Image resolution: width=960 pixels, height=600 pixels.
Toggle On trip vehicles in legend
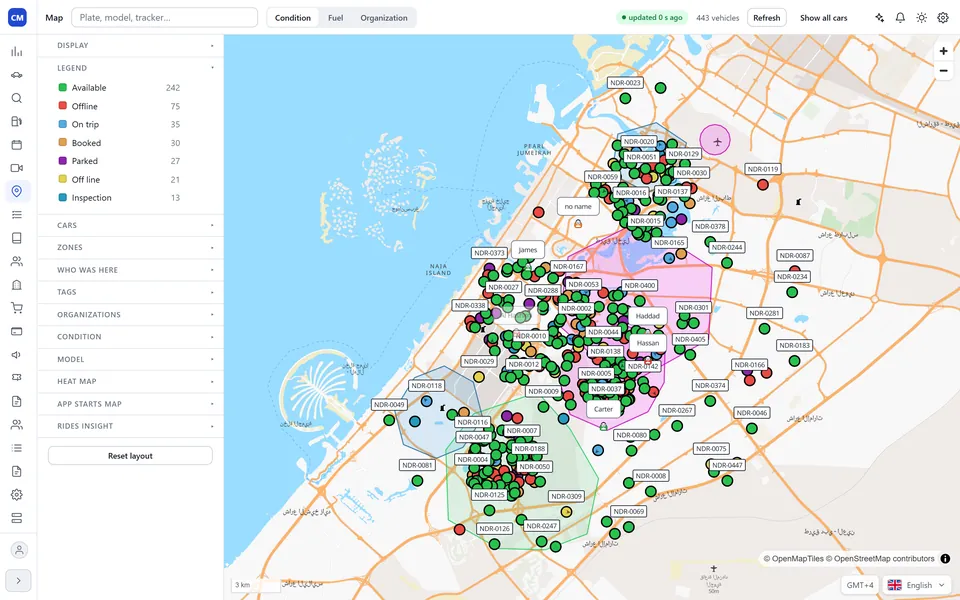(x=119, y=124)
